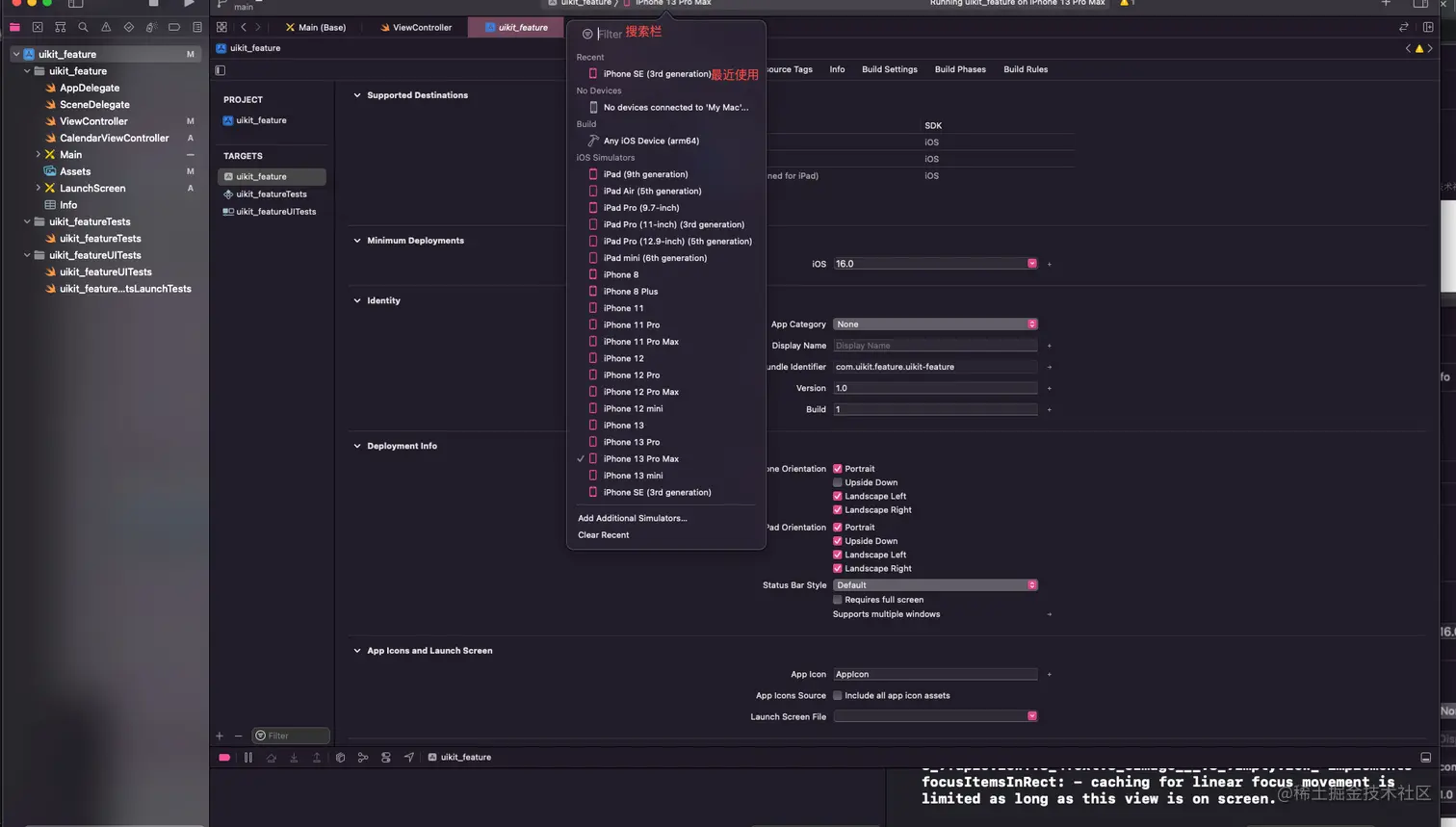Open the App Category dropdown

click(x=935, y=324)
